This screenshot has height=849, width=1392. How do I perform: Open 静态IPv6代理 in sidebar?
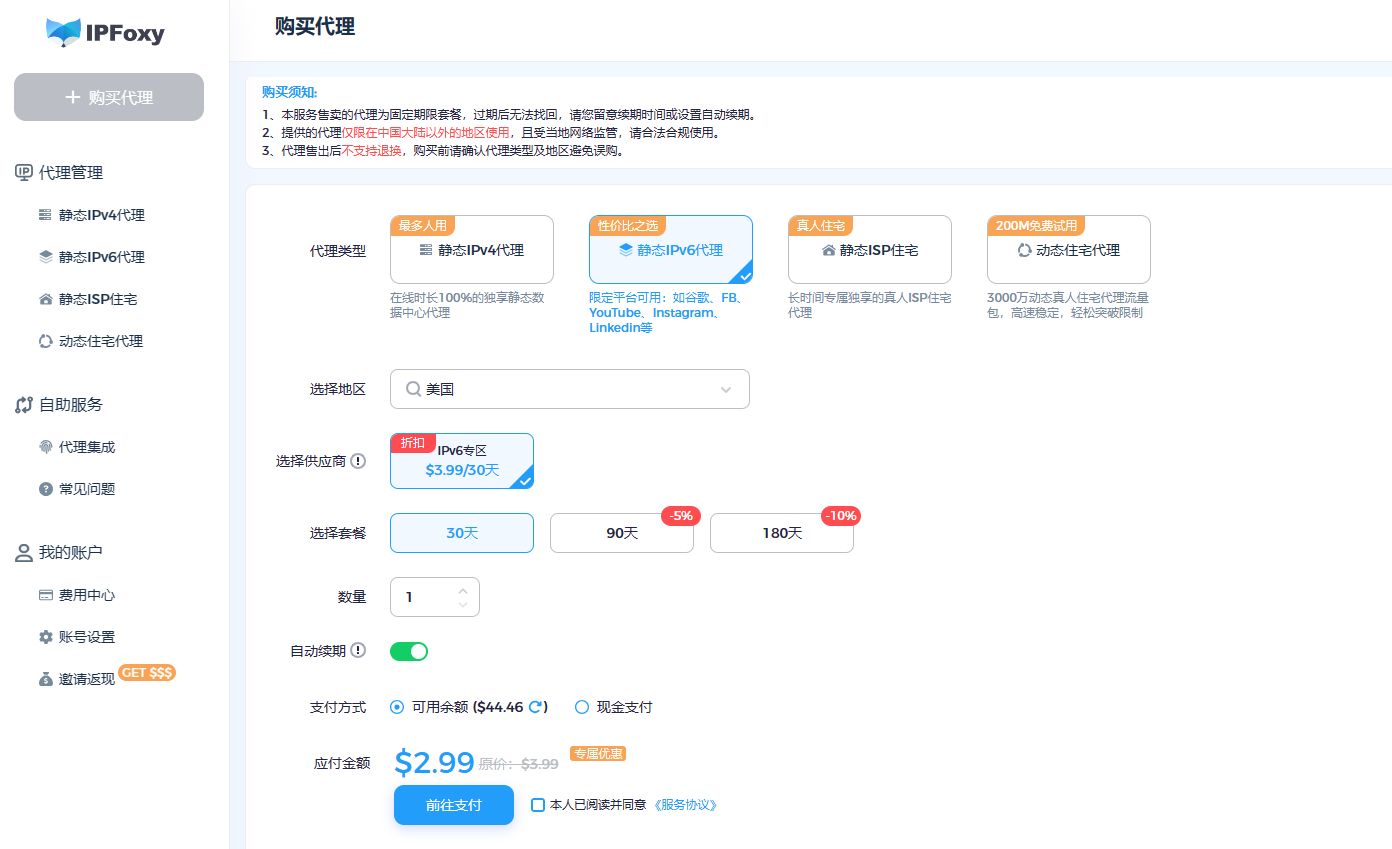[x=102, y=257]
